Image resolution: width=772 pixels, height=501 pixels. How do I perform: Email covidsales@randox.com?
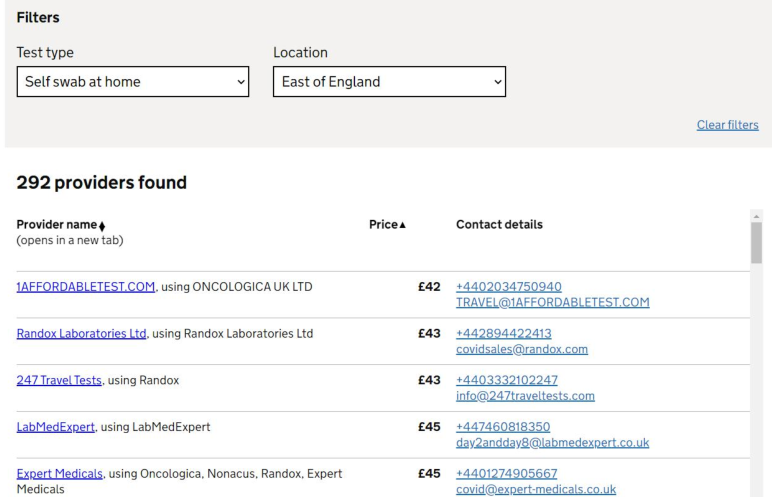coord(521,349)
